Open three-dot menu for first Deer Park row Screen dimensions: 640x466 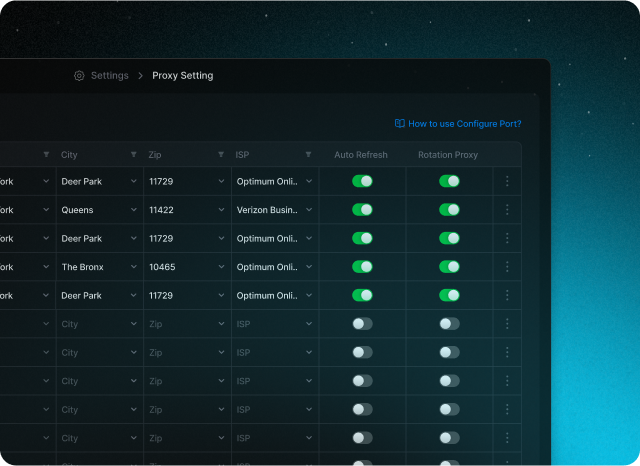pyautogui.click(x=507, y=181)
